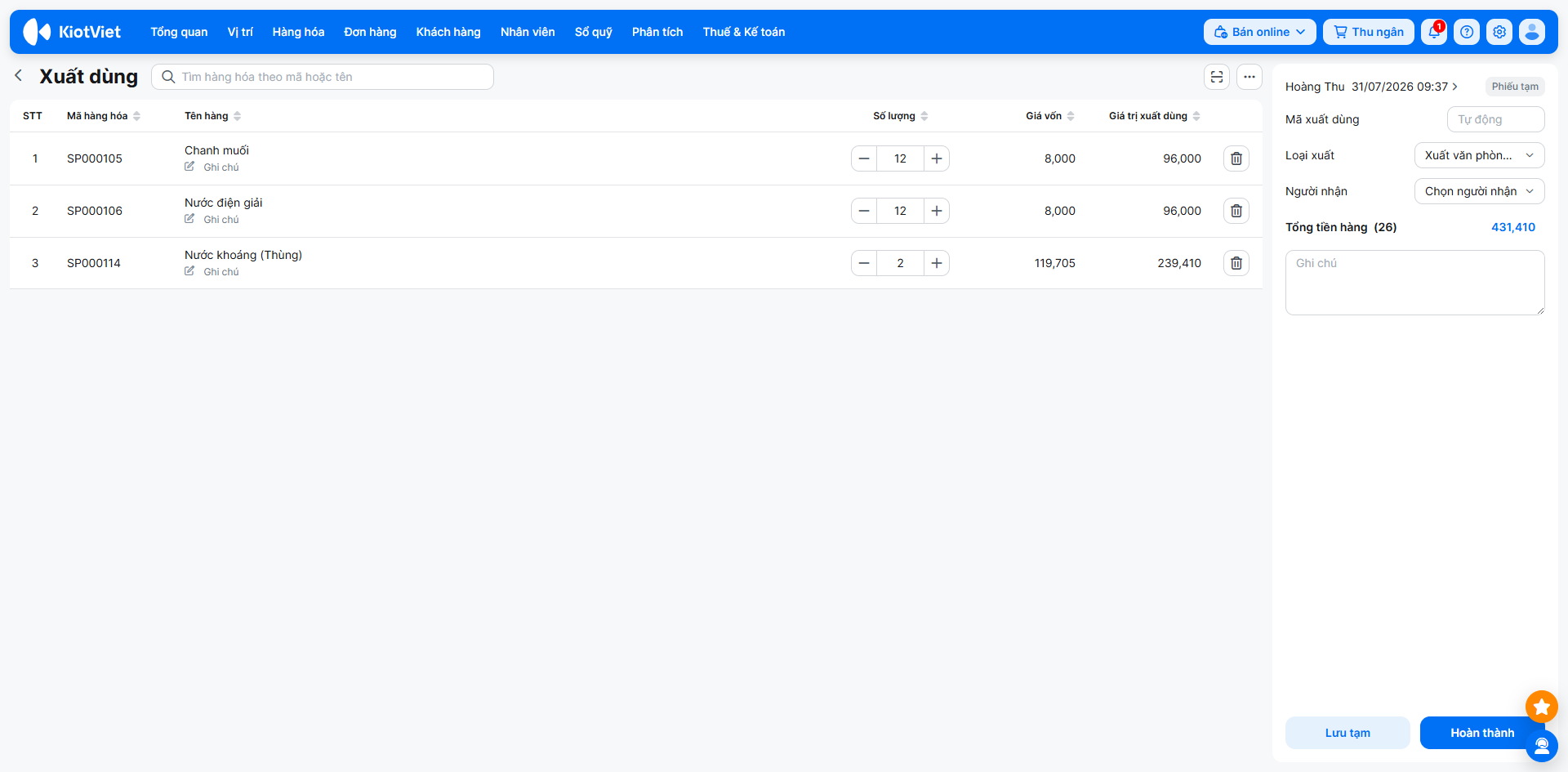Expand the Loại xuất dropdown

pos(1479,155)
